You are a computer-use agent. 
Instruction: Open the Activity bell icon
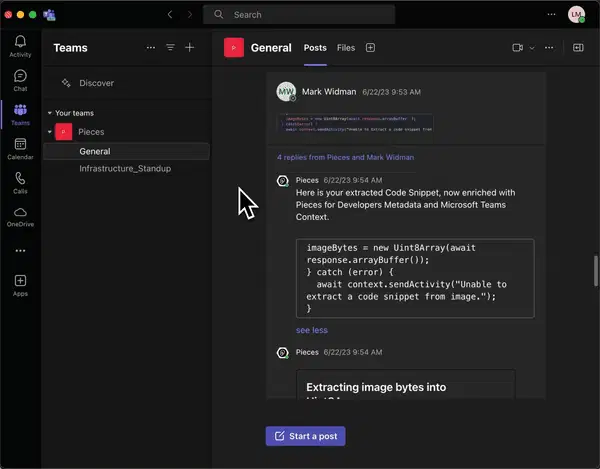coord(20,46)
